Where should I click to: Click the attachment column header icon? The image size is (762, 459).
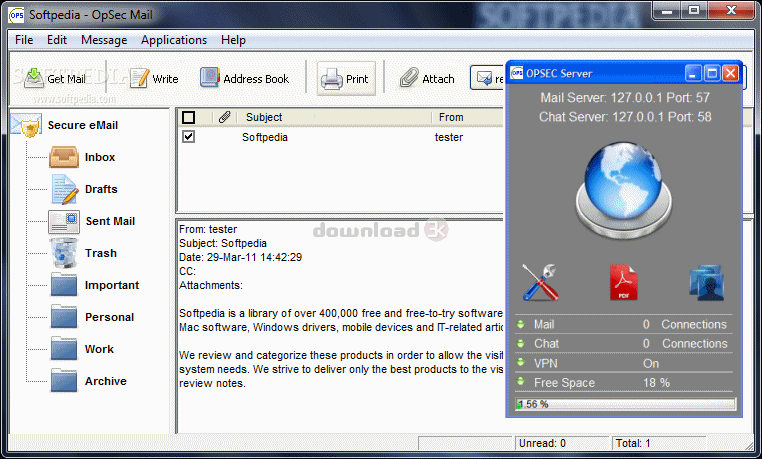(224, 117)
